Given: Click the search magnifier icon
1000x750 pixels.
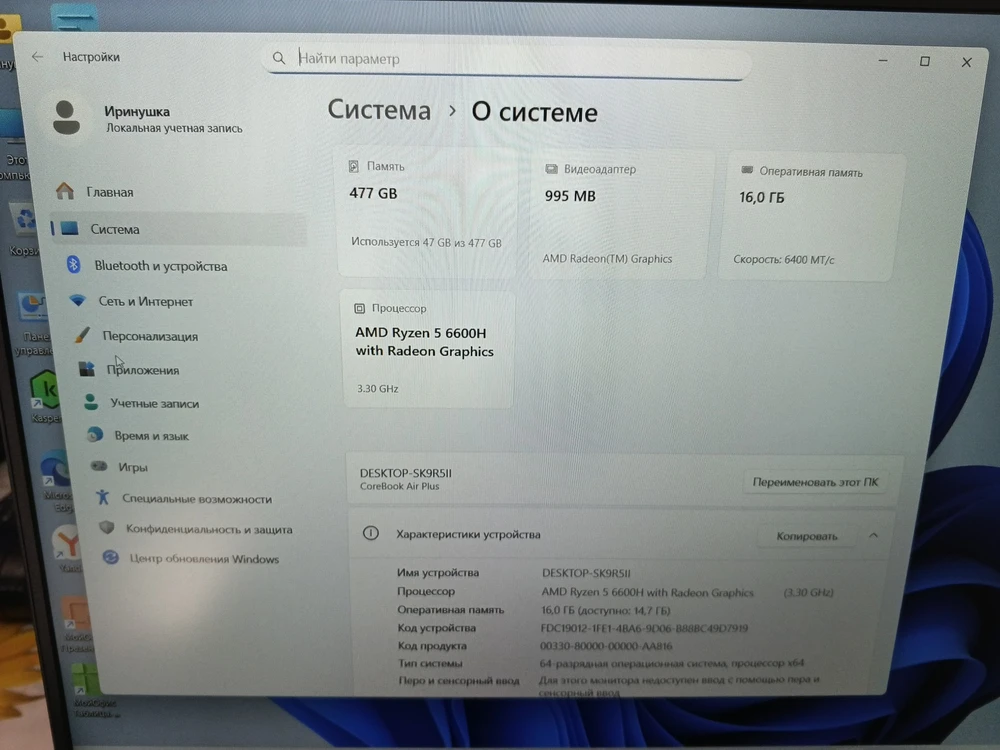Looking at the screenshot, I should pyautogui.click(x=279, y=58).
